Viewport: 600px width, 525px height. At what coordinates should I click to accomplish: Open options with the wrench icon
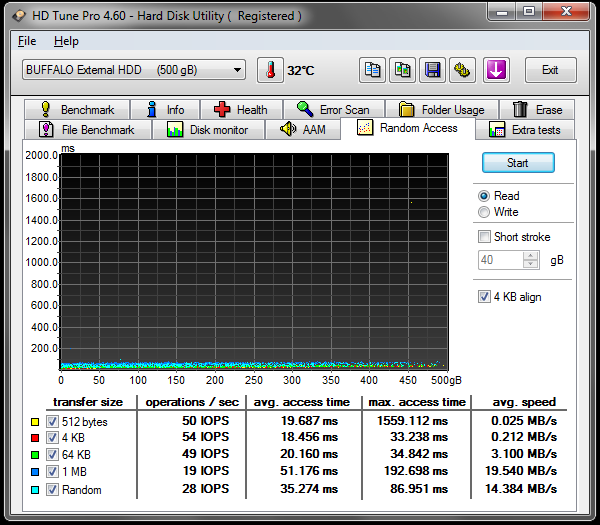point(462,70)
